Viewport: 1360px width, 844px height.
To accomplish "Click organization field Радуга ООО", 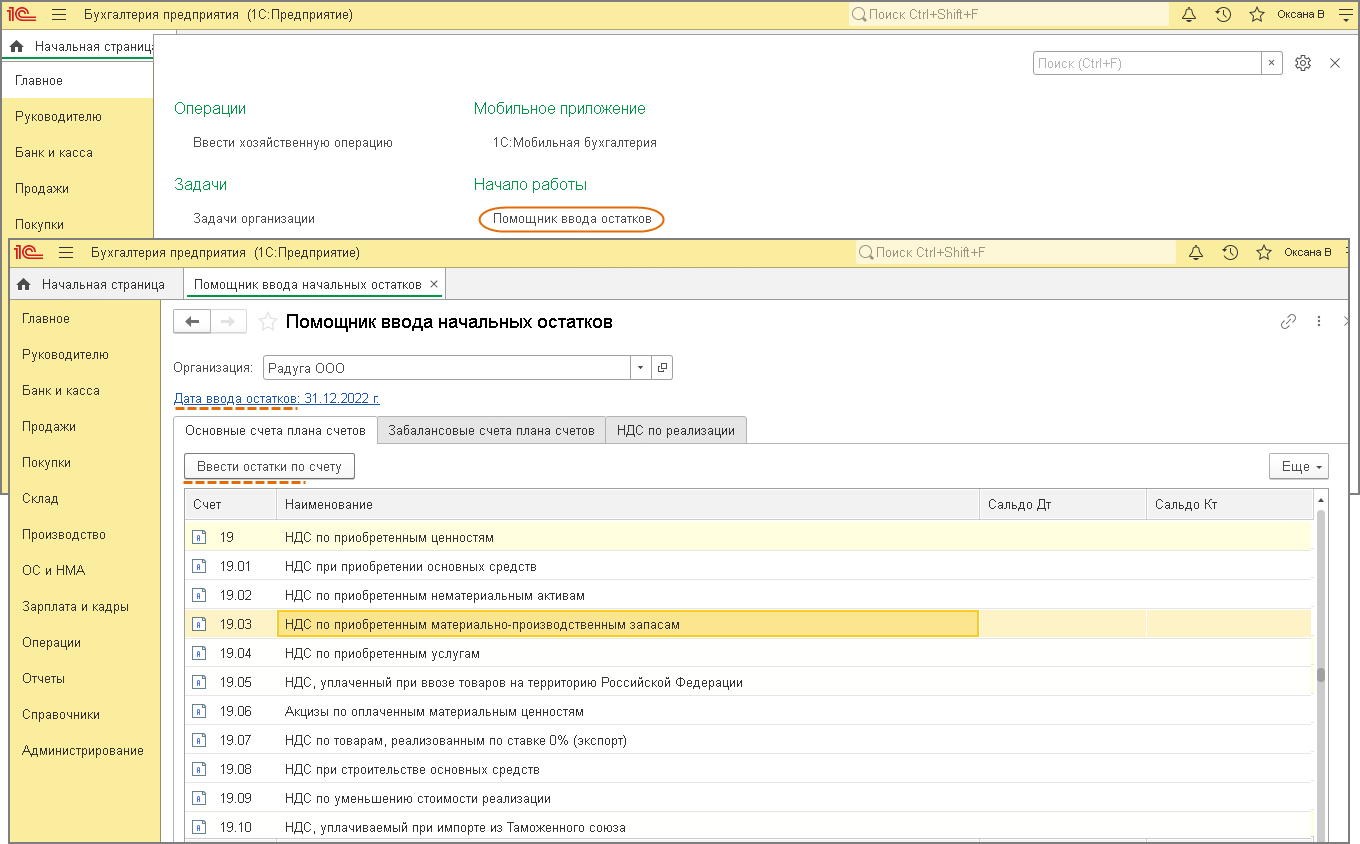I will [x=447, y=368].
